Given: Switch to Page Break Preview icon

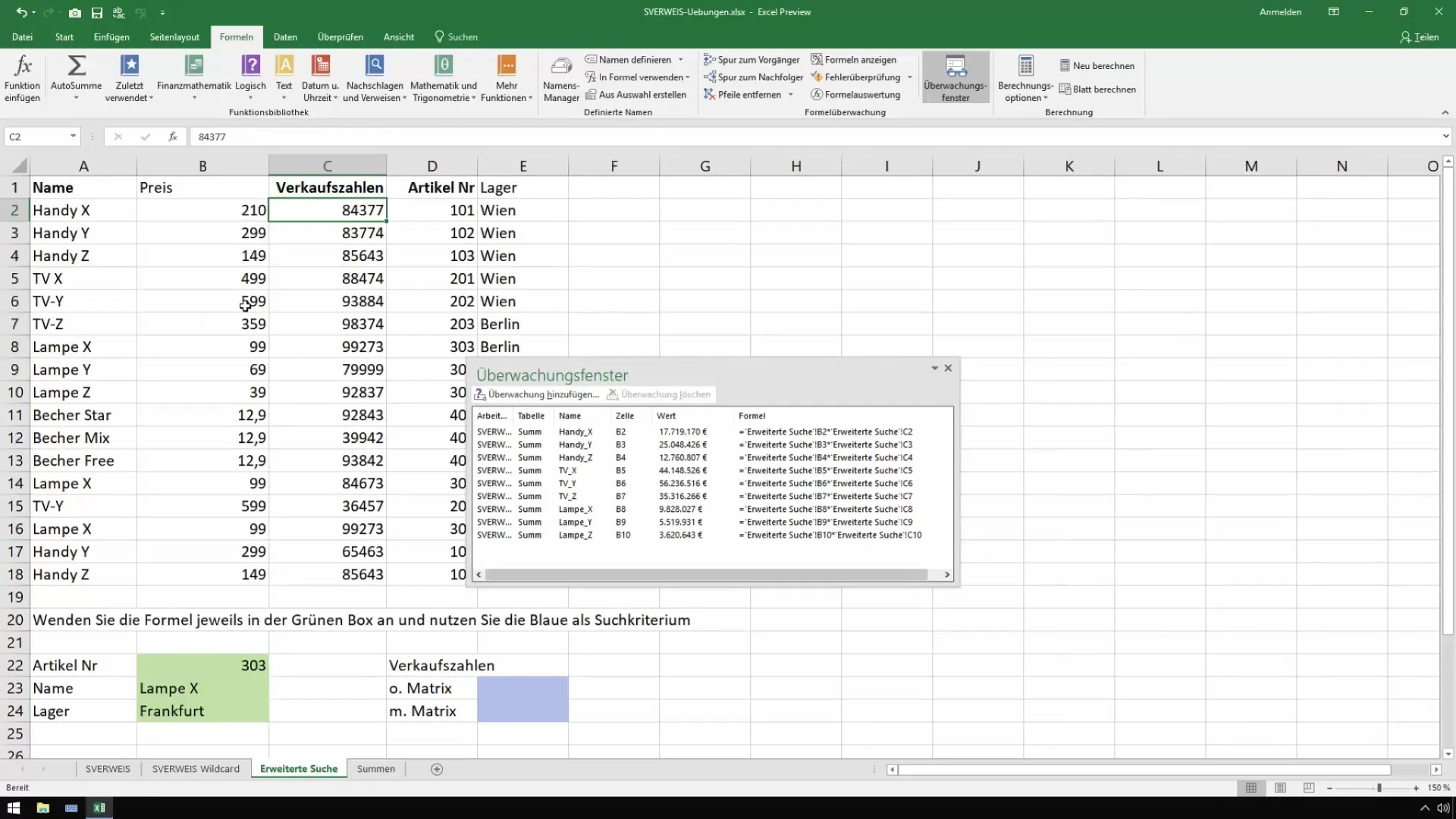Looking at the screenshot, I should (1309, 788).
